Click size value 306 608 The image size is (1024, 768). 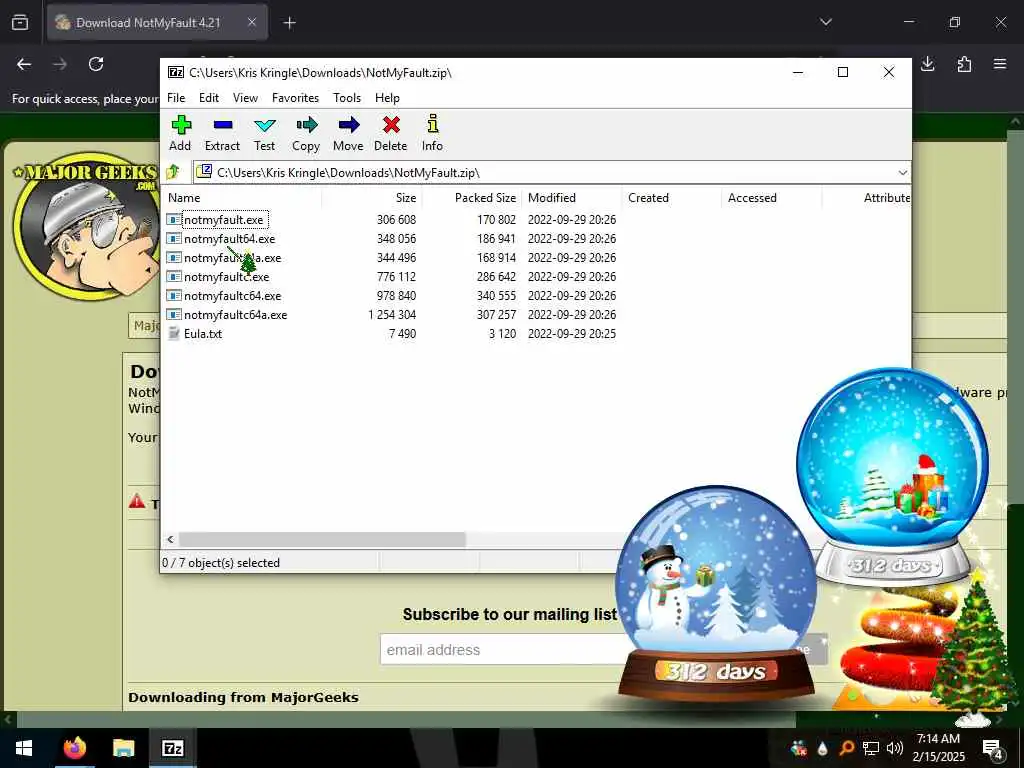point(396,219)
